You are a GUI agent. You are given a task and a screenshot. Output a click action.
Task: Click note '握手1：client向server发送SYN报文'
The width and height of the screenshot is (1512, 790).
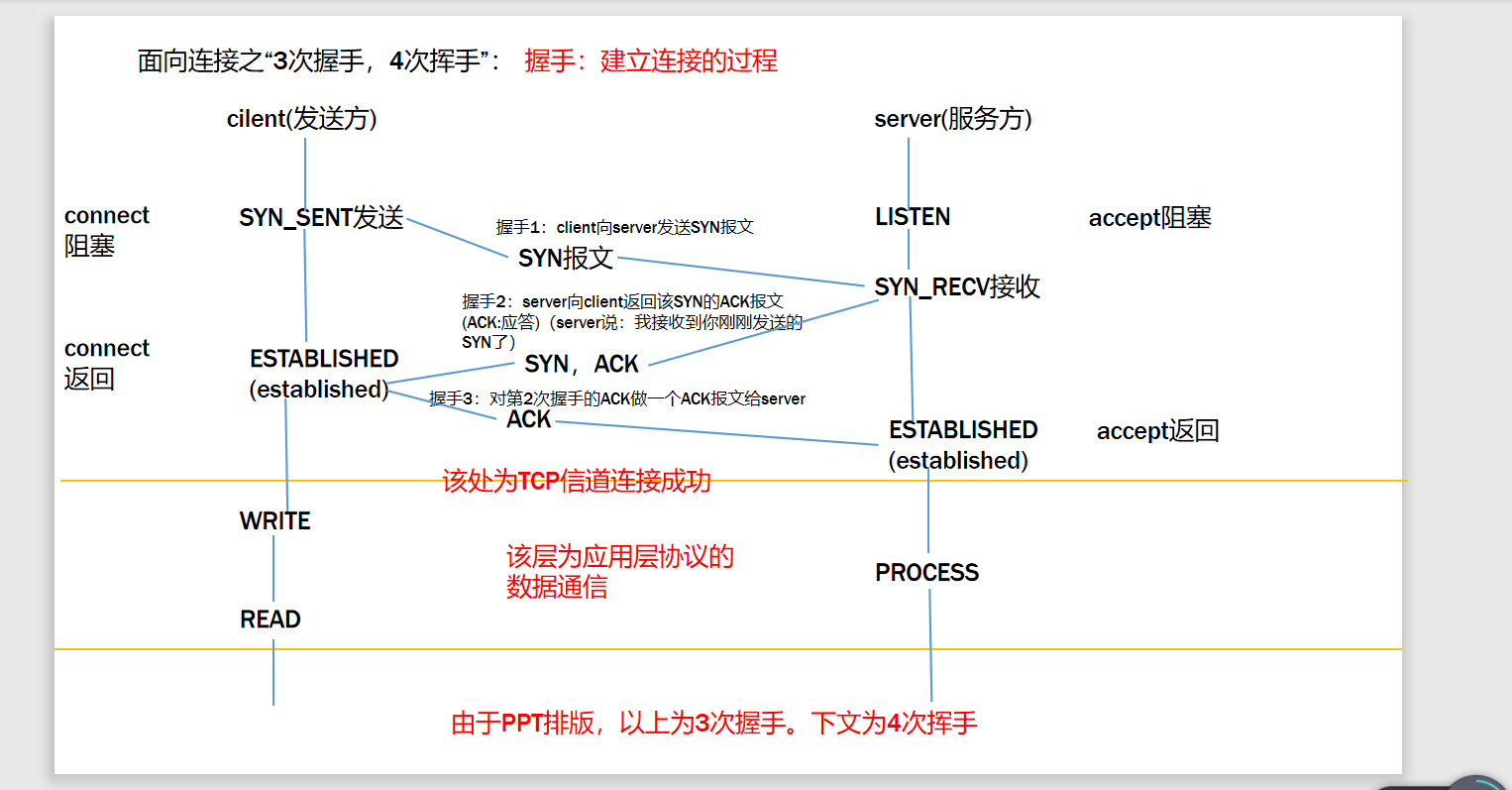click(625, 227)
